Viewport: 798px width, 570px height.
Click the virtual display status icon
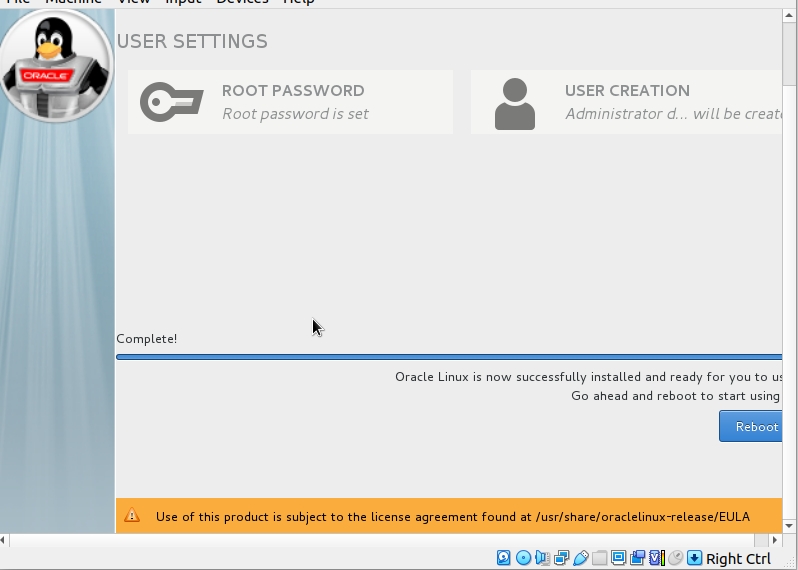click(618, 558)
